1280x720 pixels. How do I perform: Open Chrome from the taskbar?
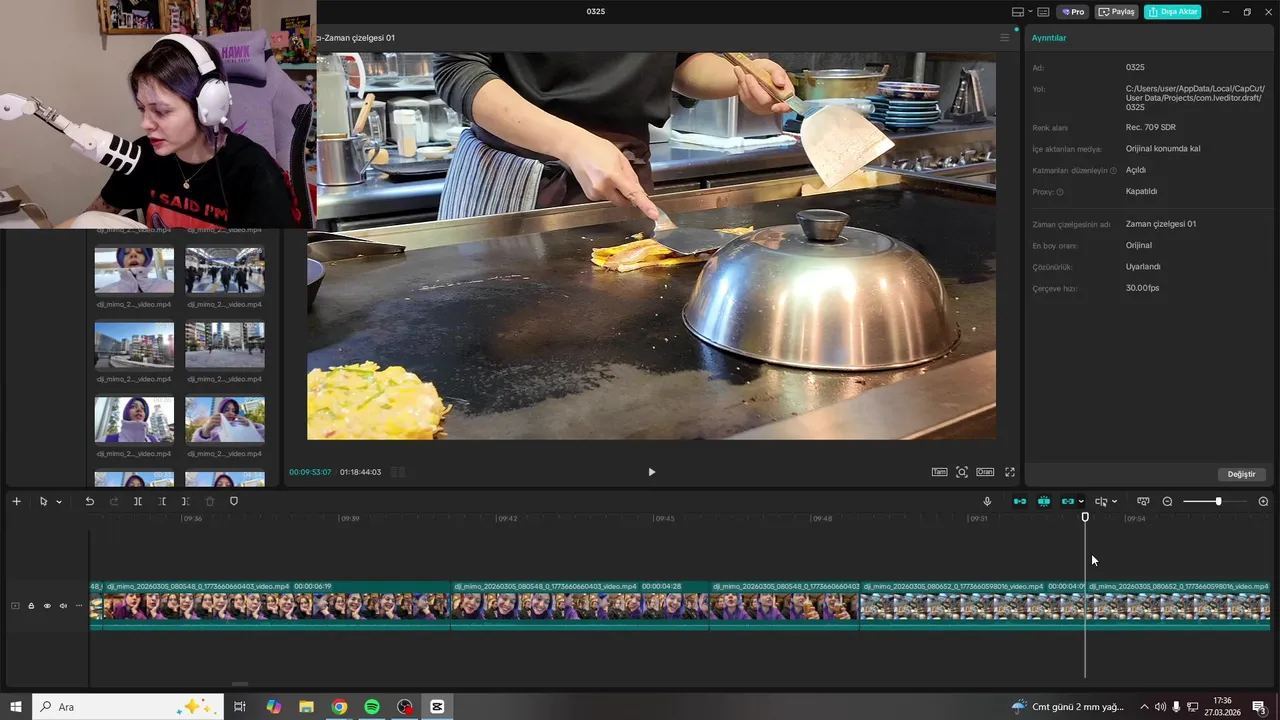click(x=339, y=707)
